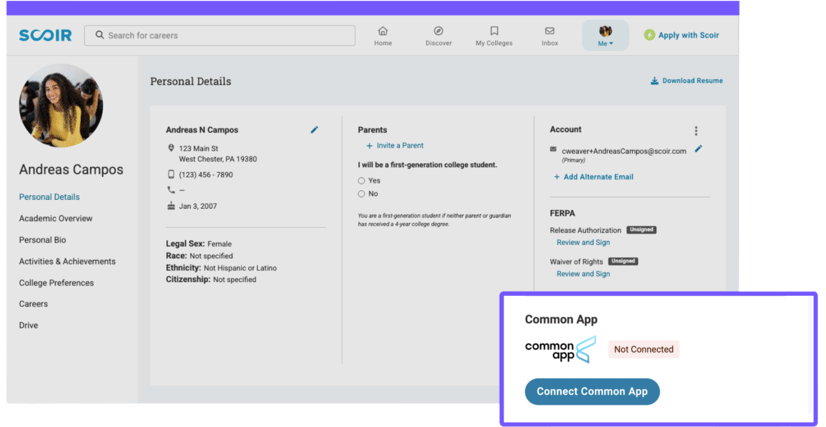Open the Inbox envelope icon
The width and height of the screenshot is (826, 427).
[549, 32]
